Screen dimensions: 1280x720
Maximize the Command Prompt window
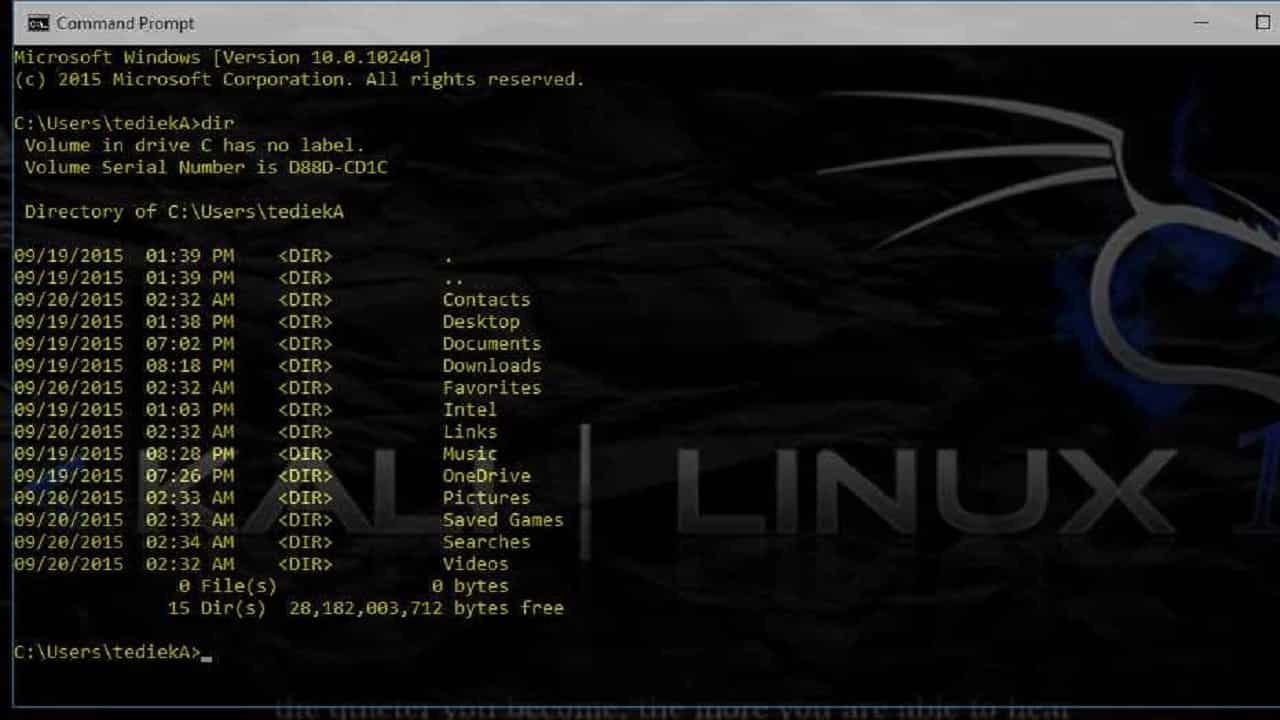1263,22
